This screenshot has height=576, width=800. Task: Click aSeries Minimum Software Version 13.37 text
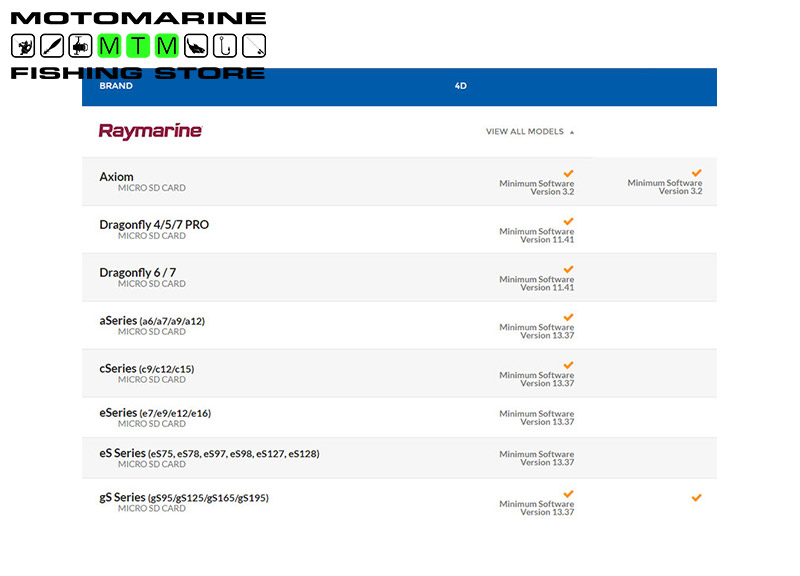[x=537, y=331]
